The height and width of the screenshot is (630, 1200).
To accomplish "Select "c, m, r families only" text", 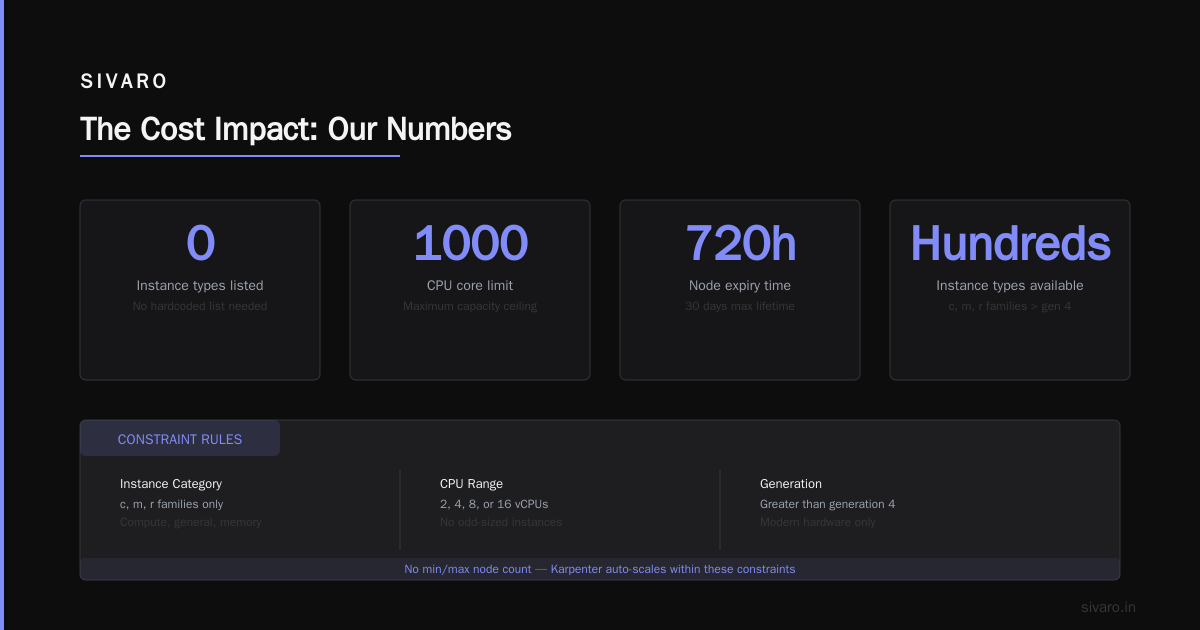I will (172, 504).
